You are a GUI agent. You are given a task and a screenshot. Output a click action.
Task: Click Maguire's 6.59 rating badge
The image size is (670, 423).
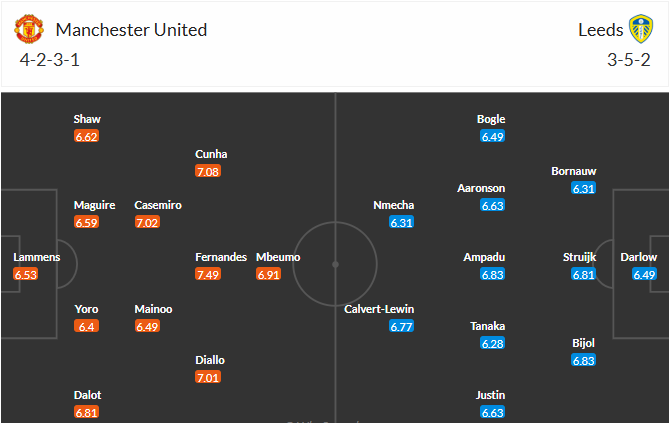[87, 222]
